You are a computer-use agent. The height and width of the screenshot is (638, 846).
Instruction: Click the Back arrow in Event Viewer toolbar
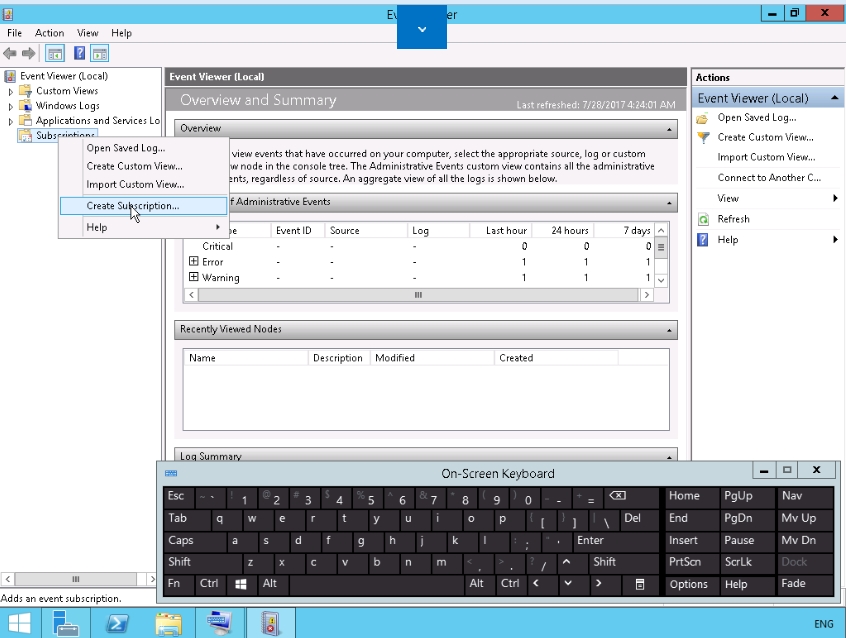[10, 53]
